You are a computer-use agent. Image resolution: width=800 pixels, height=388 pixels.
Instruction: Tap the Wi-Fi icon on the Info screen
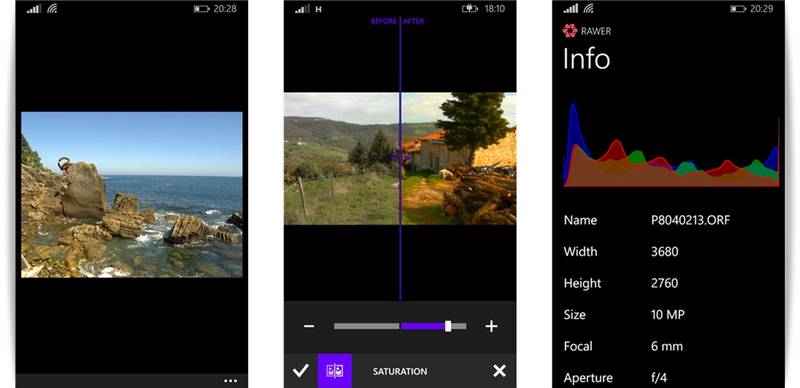point(588,9)
